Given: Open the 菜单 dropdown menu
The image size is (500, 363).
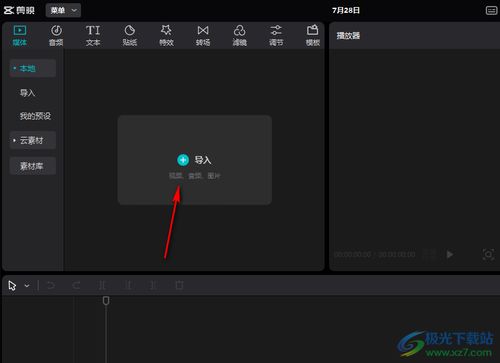Looking at the screenshot, I should [x=63, y=10].
